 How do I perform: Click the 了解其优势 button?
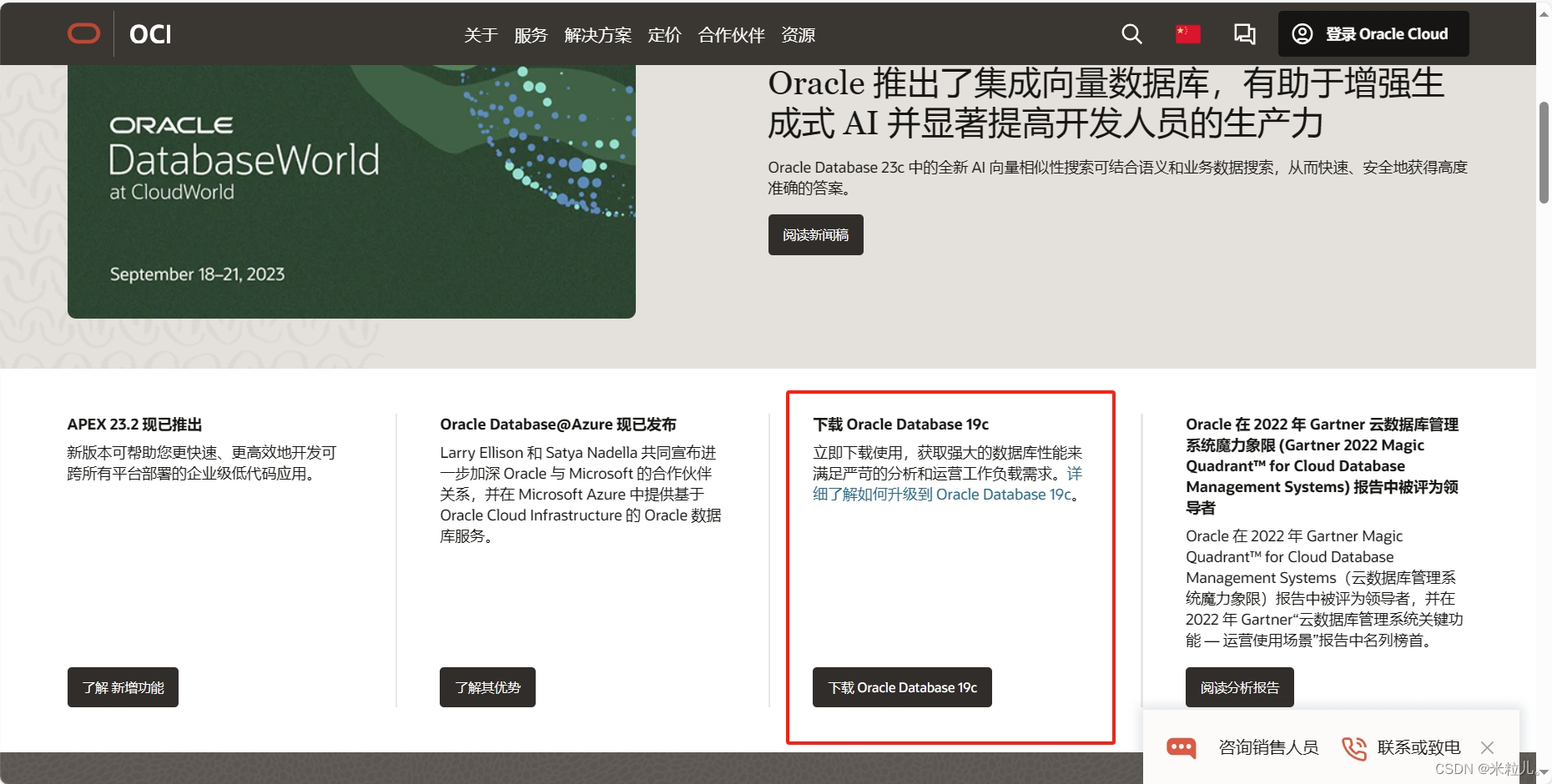pyautogui.click(x=487, y=687)
